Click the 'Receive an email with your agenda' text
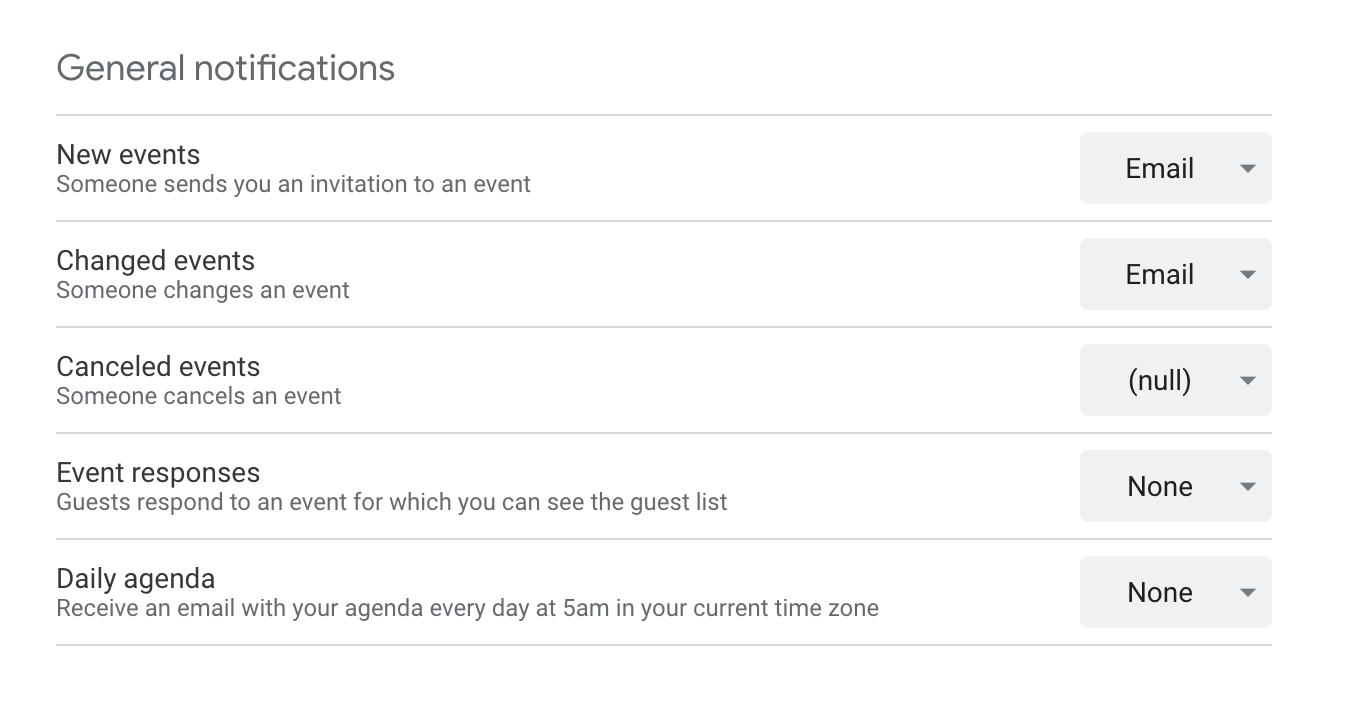This screenshot has width=1350, height=722. tap(467, 609)
